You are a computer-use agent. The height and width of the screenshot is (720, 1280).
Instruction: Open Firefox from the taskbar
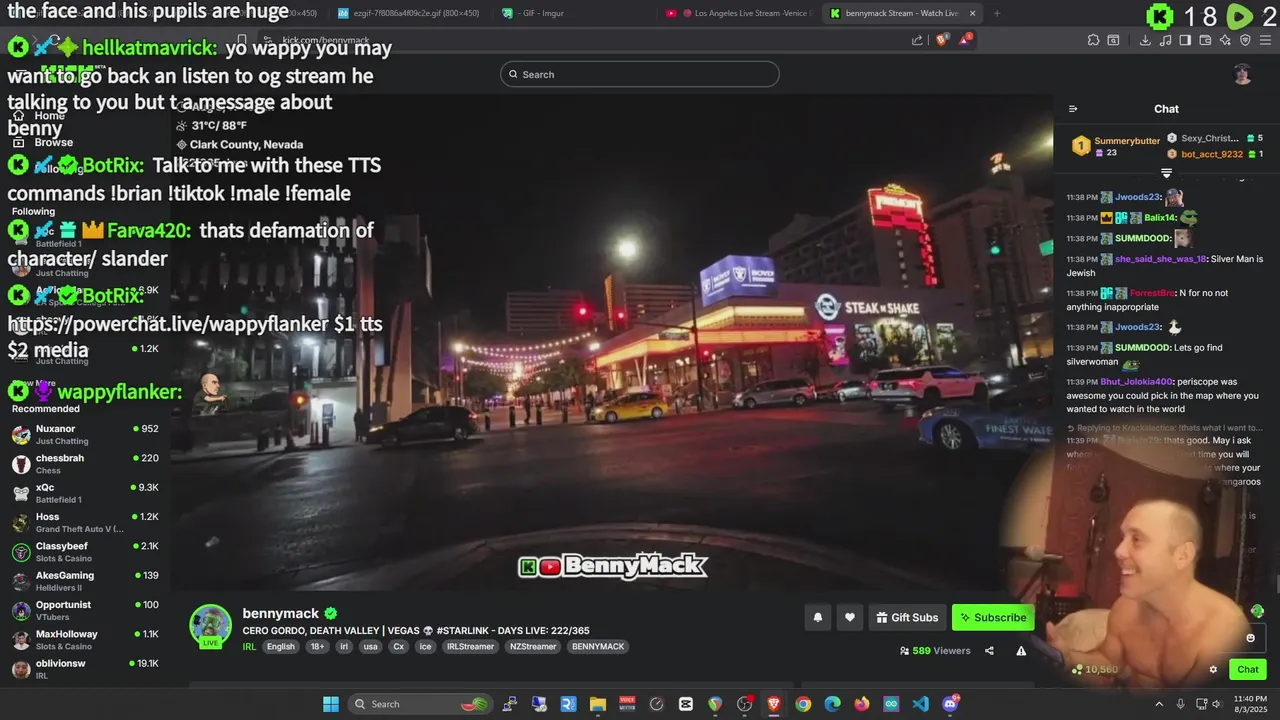862,704
